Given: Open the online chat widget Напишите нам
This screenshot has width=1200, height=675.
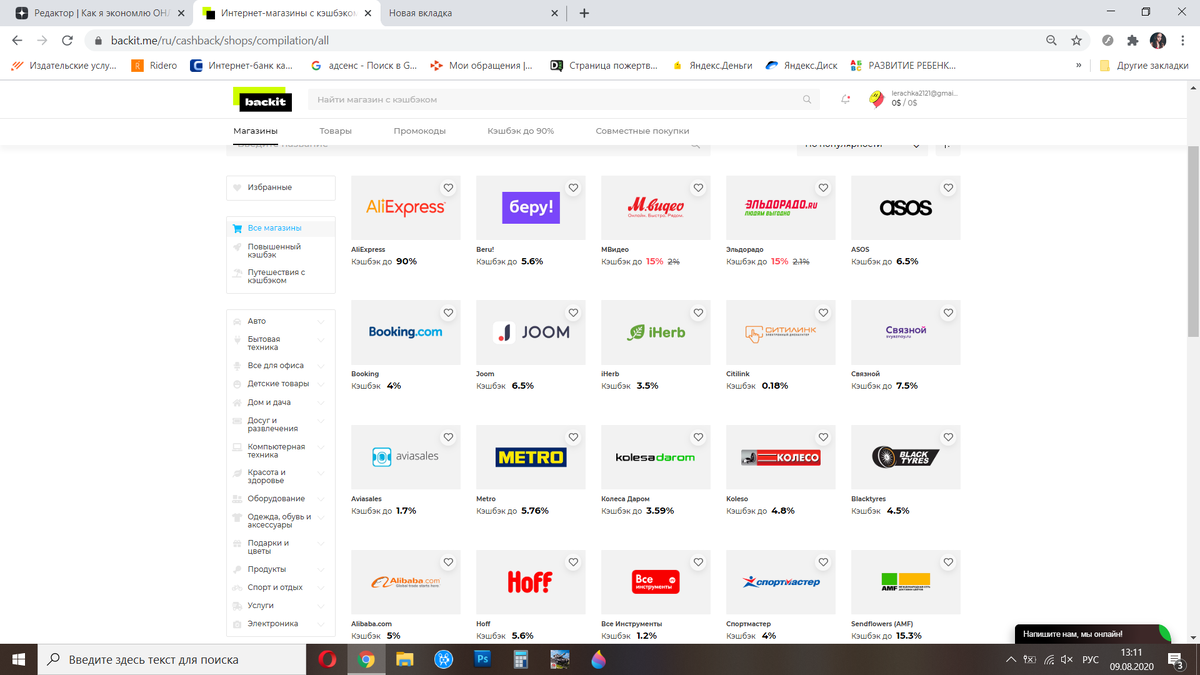Looking at the screenshot, I should pos(1092,634).
